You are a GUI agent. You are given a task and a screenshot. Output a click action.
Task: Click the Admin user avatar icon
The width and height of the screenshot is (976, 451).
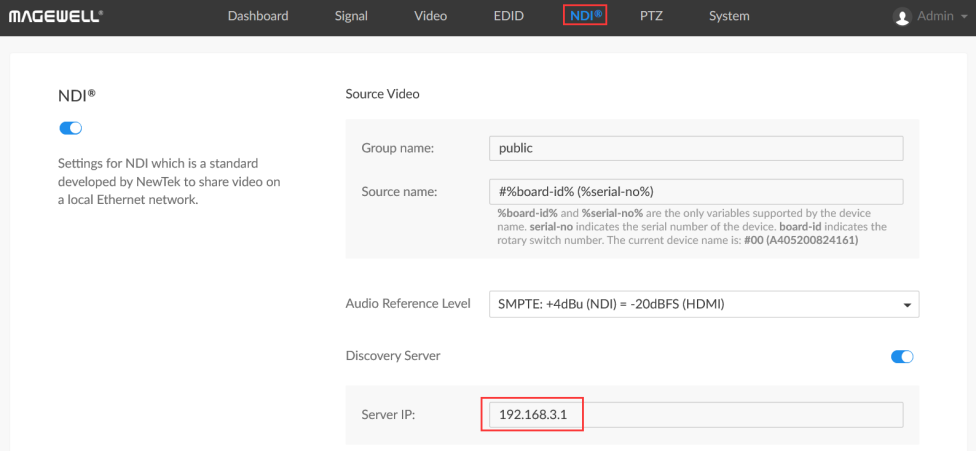click(902, 16)
